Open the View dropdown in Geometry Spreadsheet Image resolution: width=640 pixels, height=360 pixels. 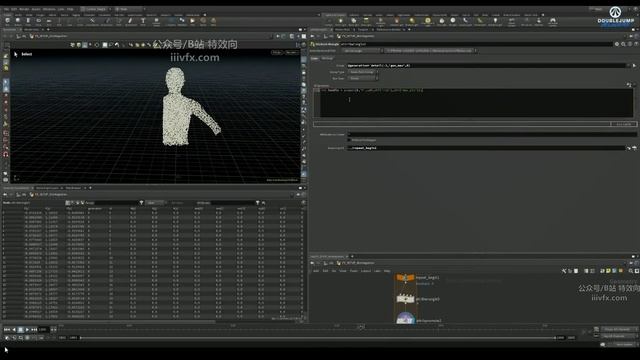click(x=155, y=203)
